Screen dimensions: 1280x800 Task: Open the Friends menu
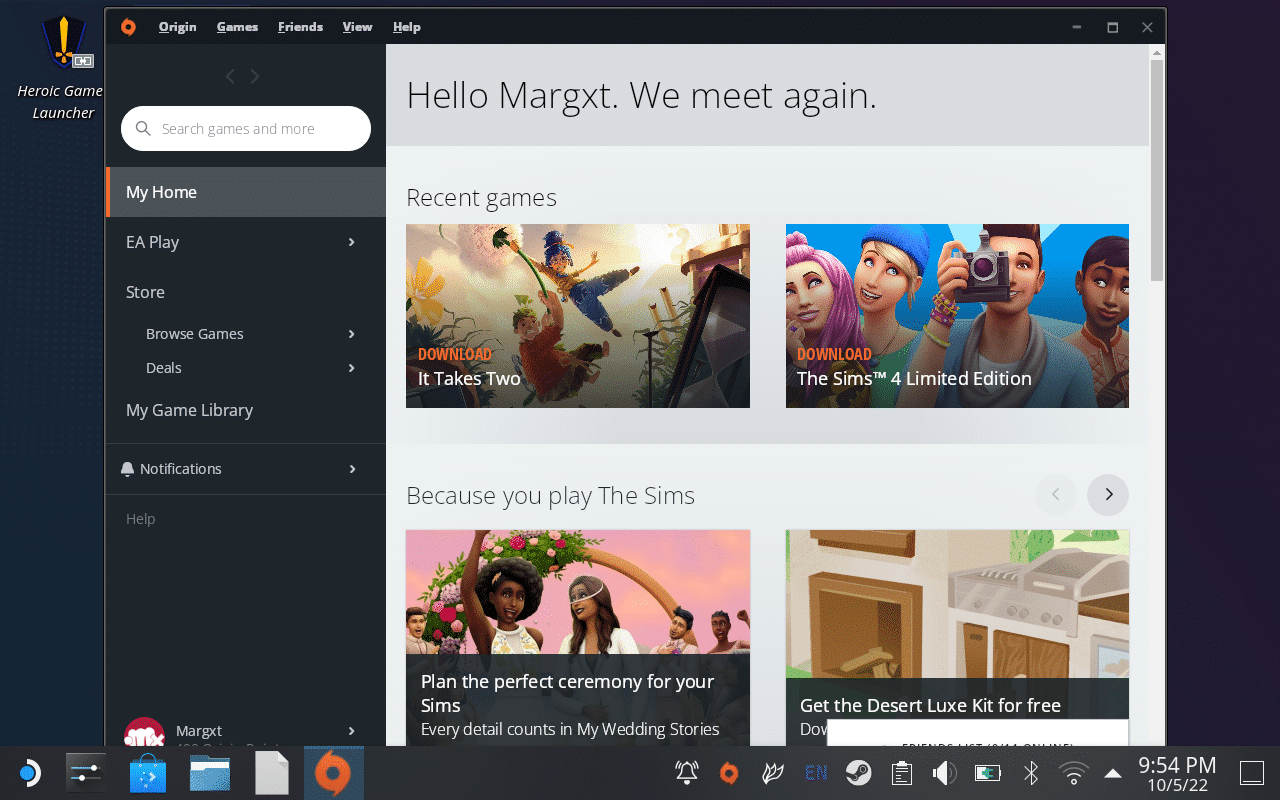coord(300,27)
